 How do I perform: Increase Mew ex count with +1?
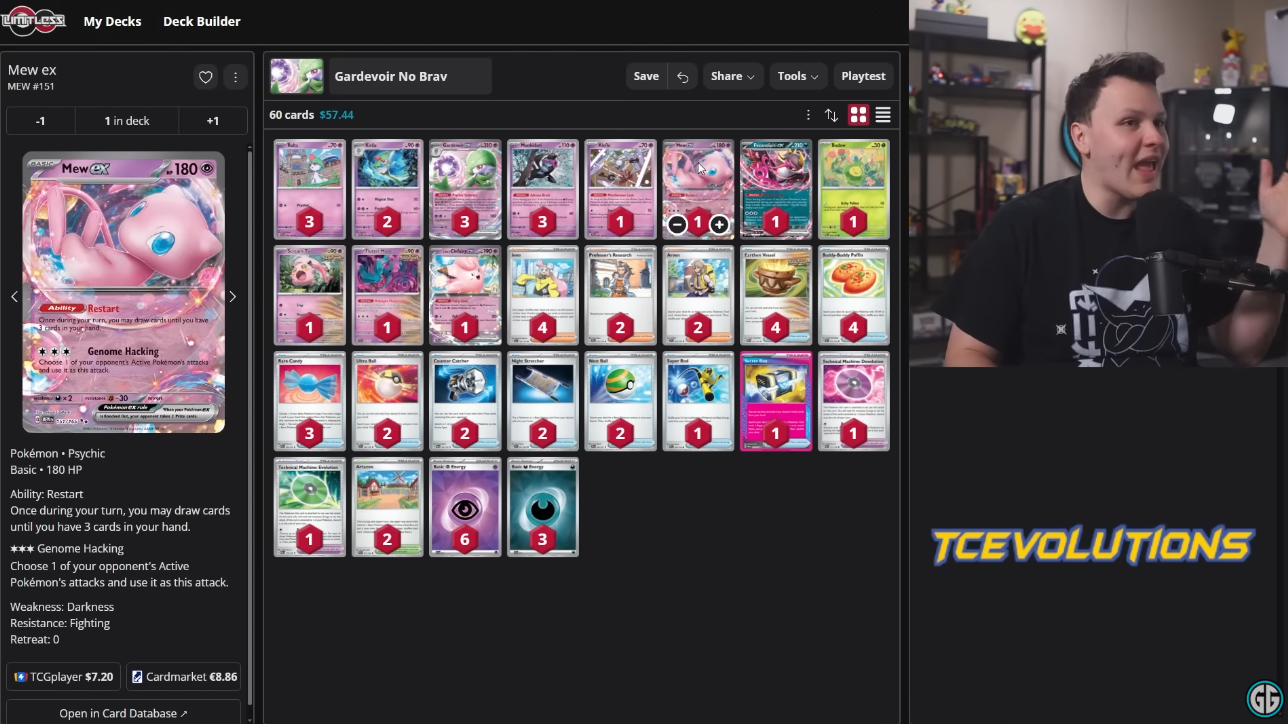[213, 120]
